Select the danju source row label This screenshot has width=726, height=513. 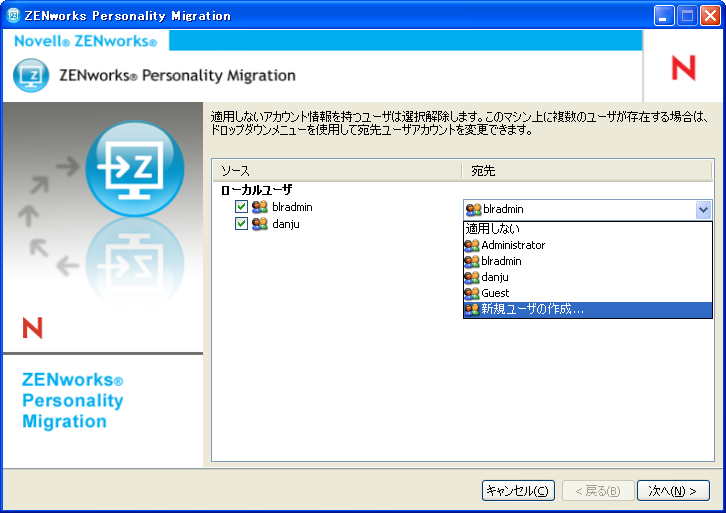(x=286, y=224)
